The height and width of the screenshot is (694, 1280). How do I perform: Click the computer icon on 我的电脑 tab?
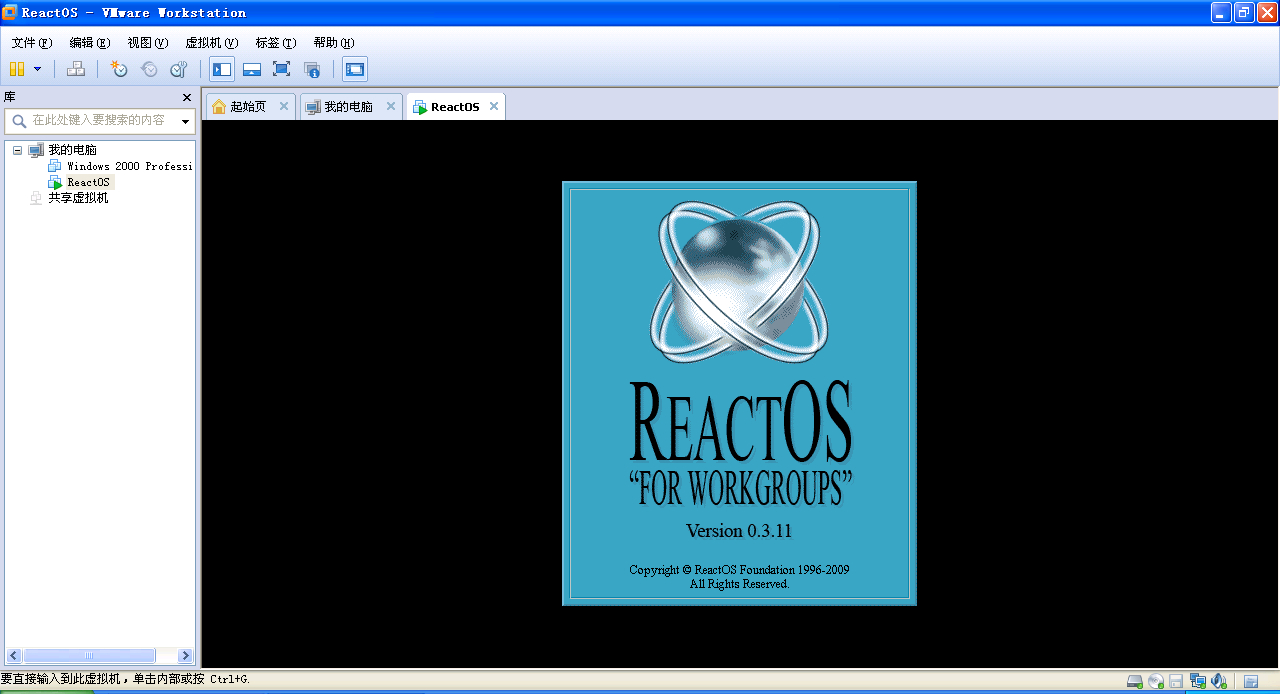tap(313, 107)
